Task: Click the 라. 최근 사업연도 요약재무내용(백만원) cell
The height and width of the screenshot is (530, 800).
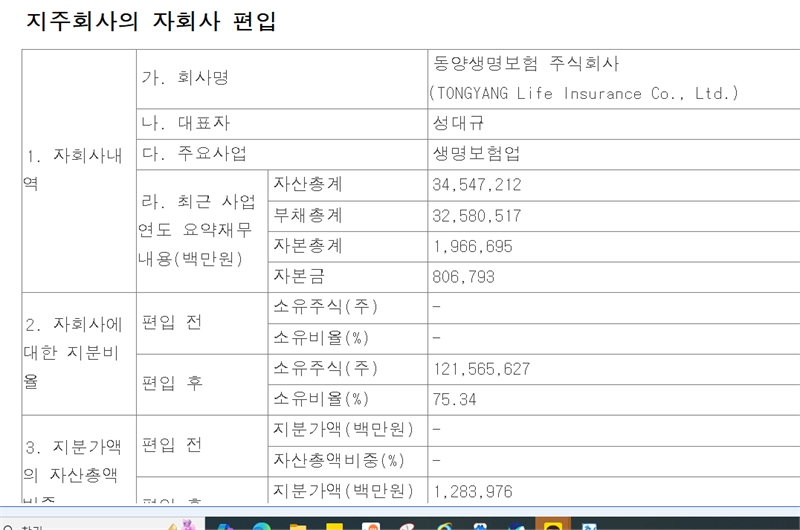Action: (x=202, y=231)
